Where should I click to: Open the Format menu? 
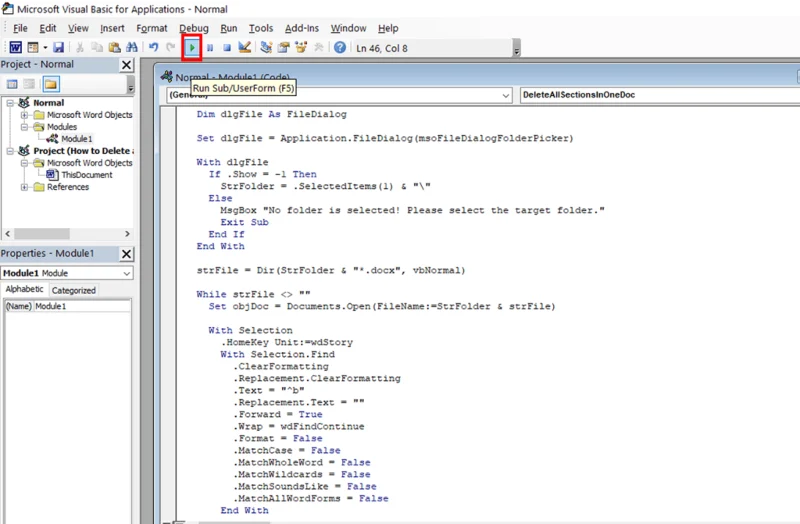click(x=152, y=28)
